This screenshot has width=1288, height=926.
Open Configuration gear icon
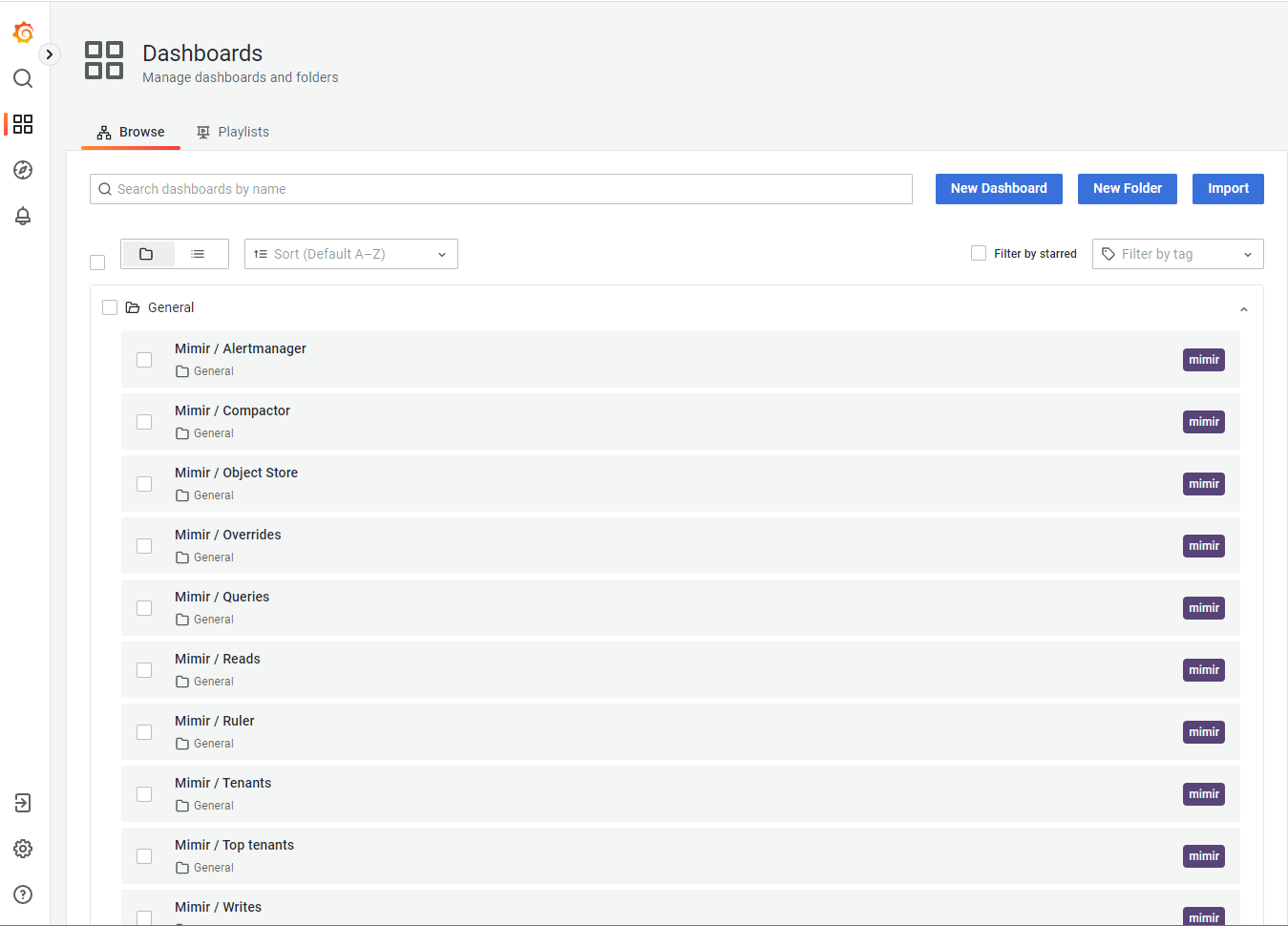point(23,849)
